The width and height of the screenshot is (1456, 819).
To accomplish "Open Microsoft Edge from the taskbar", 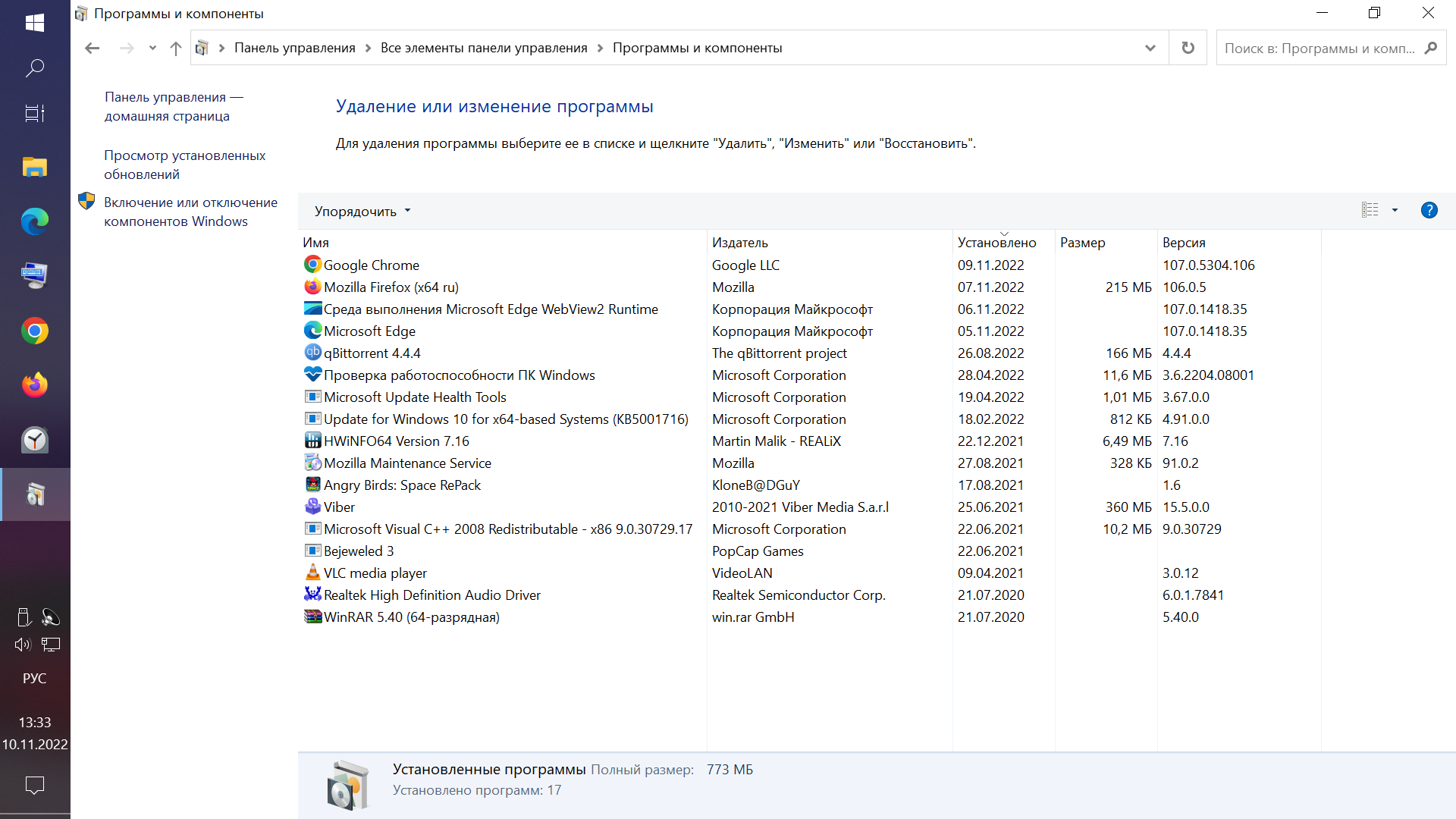I will click(x=35, y=221).
